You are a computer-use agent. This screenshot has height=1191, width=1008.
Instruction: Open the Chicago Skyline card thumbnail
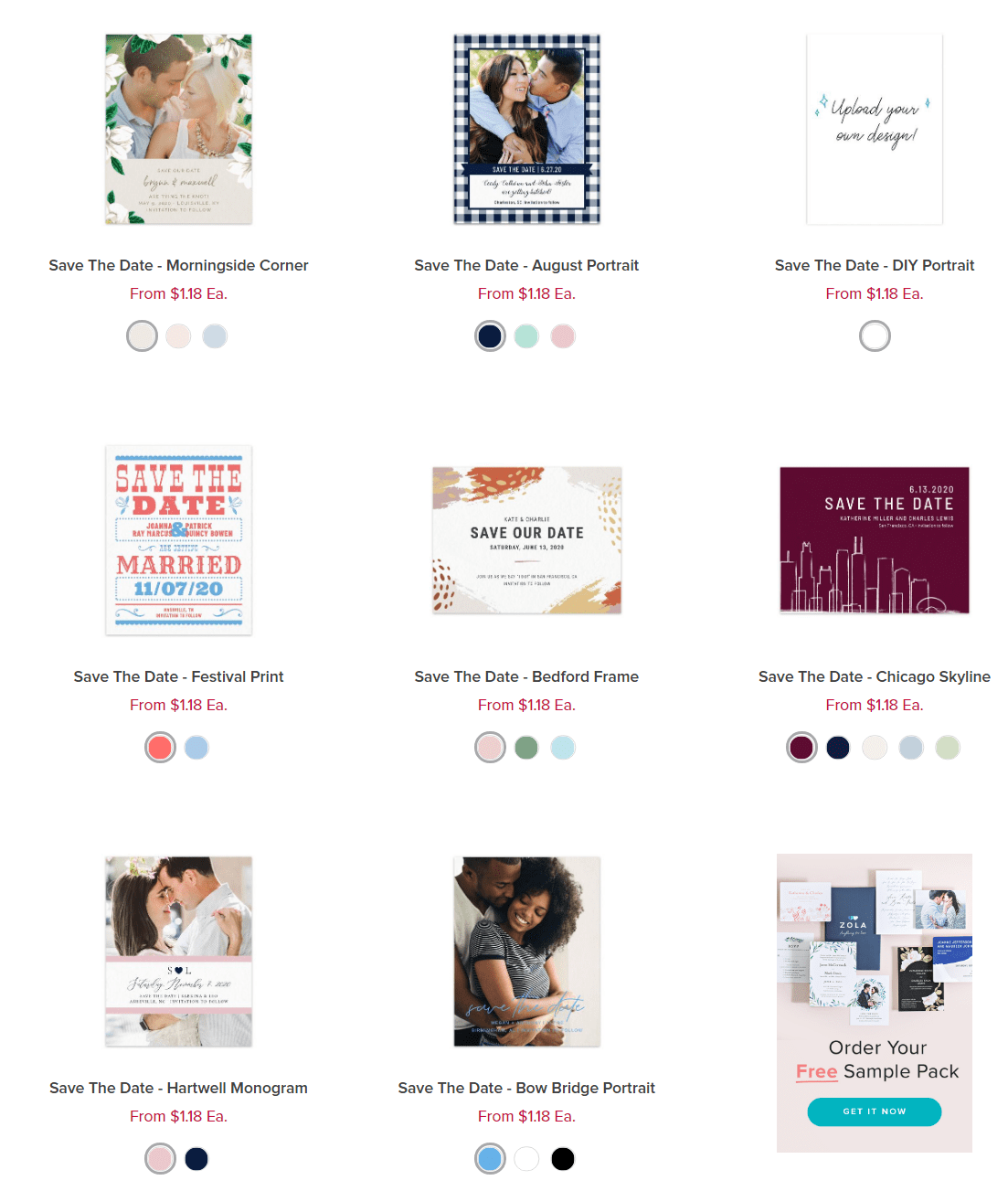(x=875, y=540)
